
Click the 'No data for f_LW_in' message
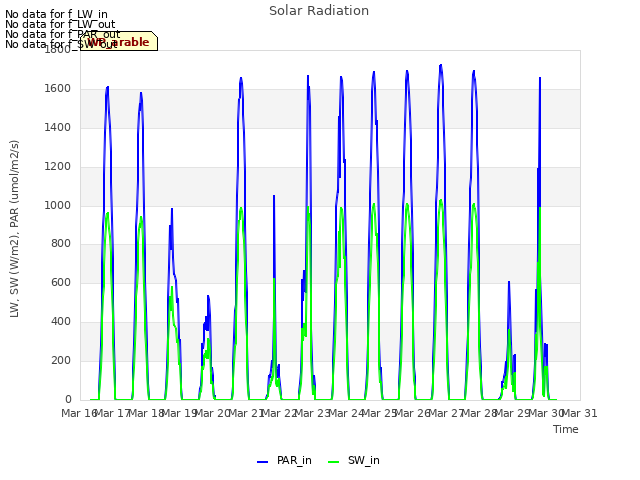56,15
